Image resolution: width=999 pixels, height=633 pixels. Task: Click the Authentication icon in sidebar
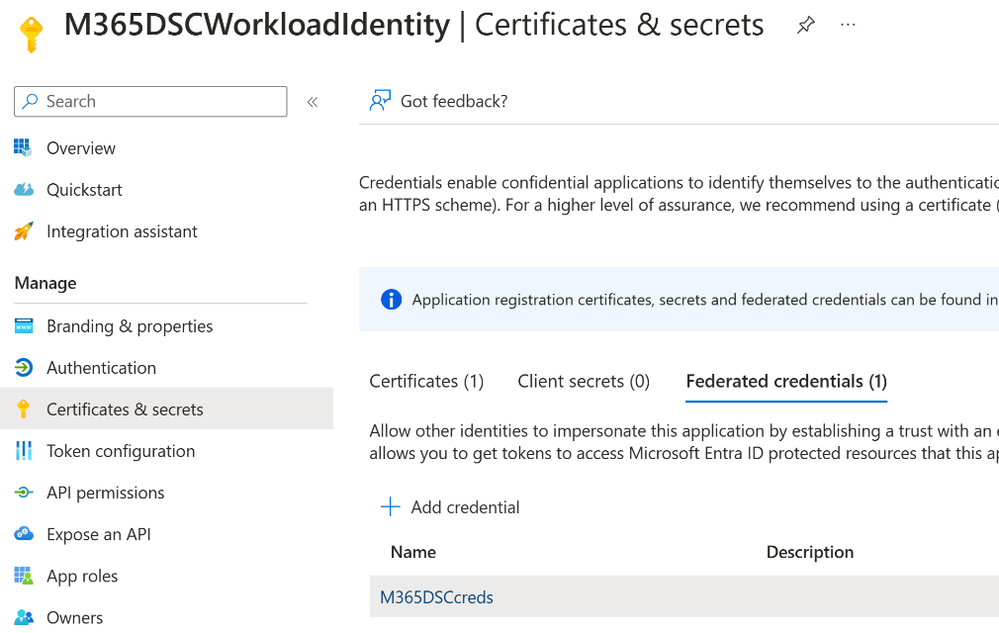(23, 368)
